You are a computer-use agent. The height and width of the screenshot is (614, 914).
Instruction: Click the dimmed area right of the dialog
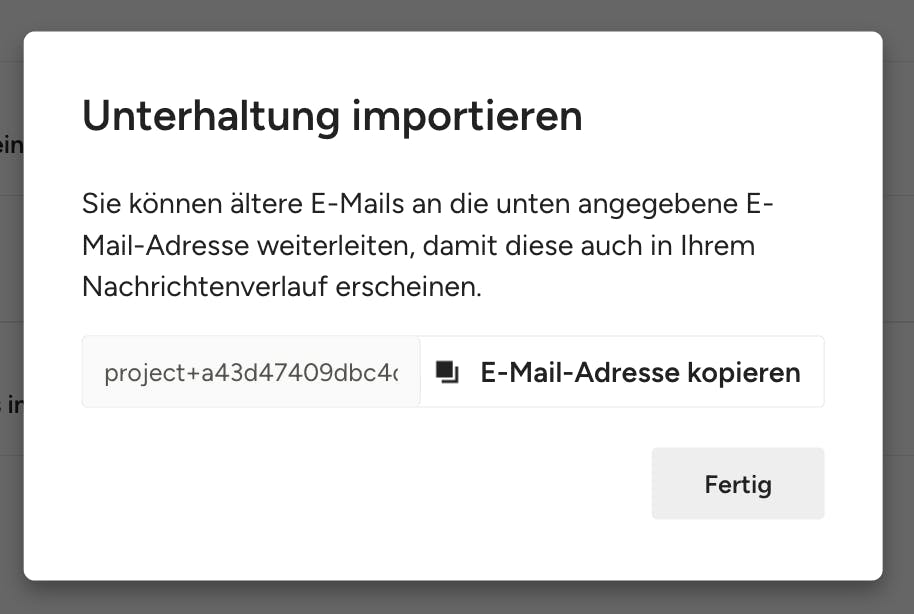(898, 300)
